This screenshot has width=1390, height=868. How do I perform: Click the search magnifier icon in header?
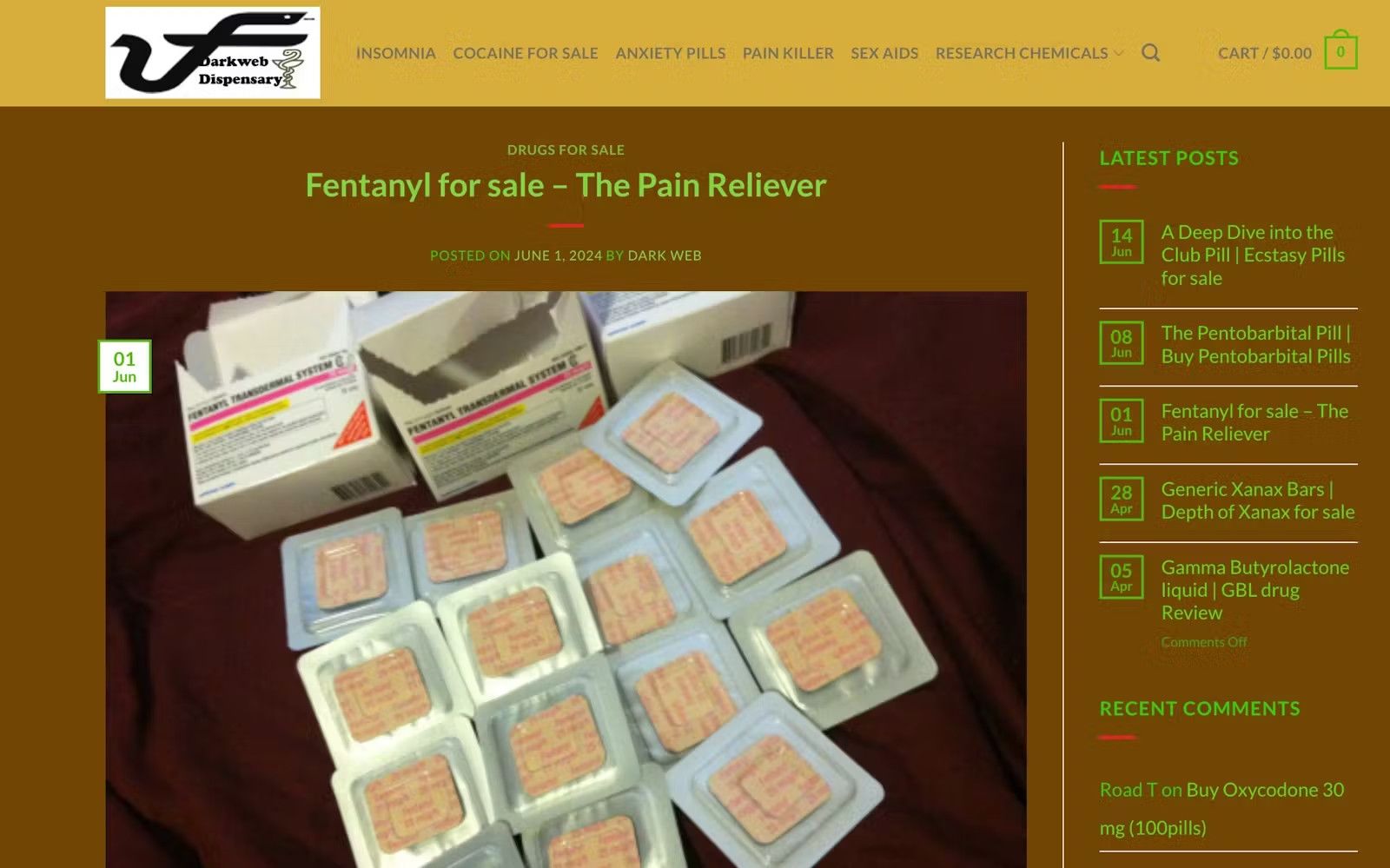point(1150,53)
